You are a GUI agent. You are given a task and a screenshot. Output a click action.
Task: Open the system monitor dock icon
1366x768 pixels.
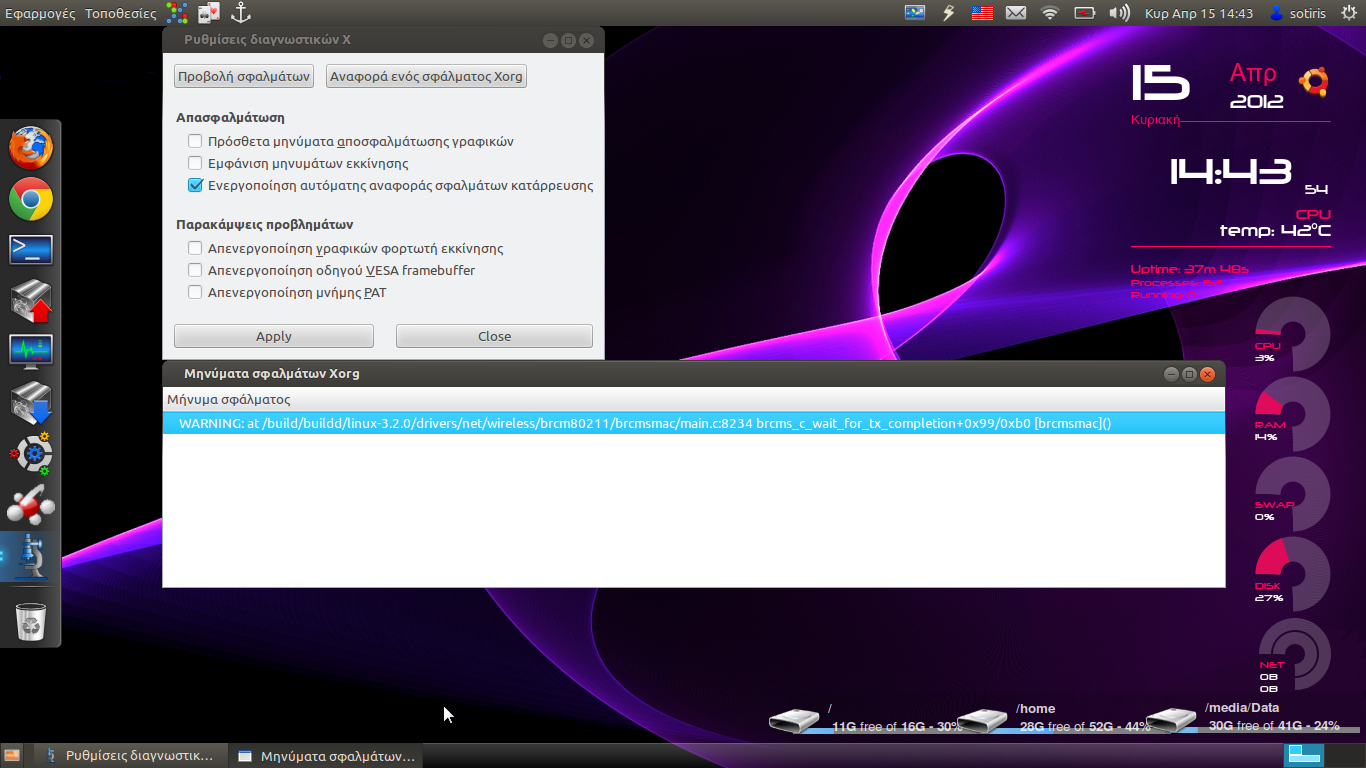click(31, 352)
